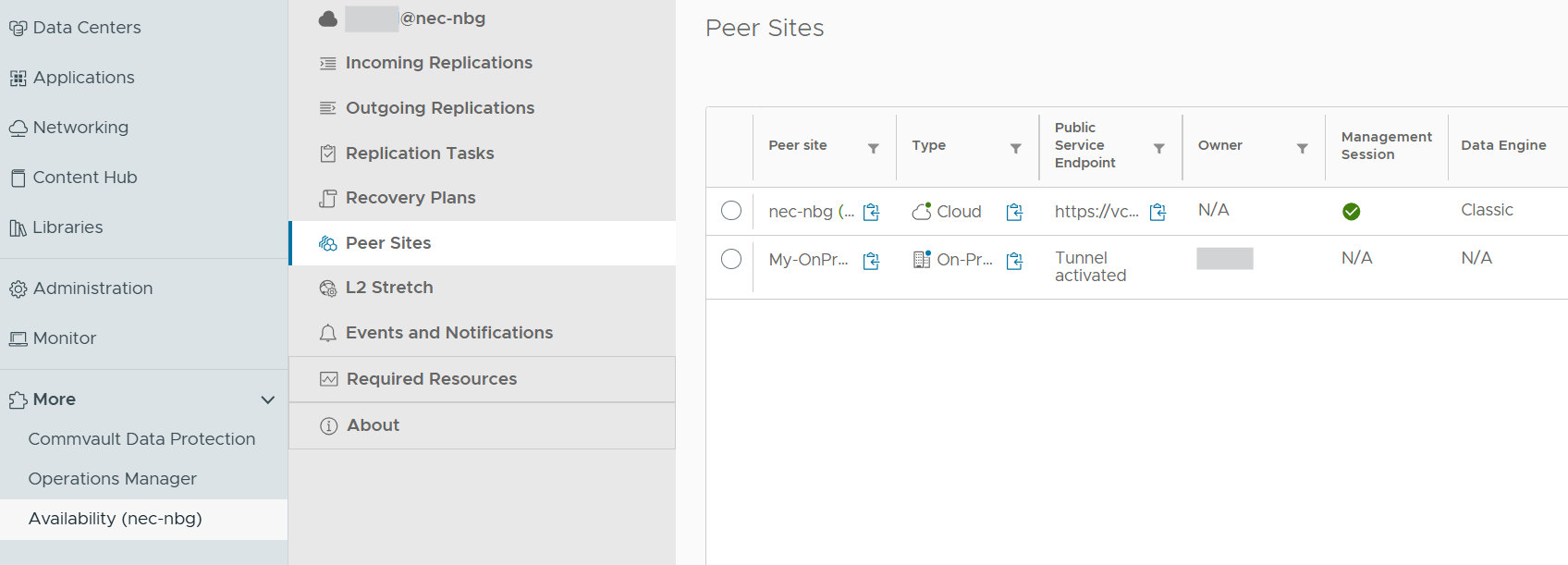Screen dimensions: 1568x565
Task: Click the @nec-nbg site label
Action: (443, 18)
